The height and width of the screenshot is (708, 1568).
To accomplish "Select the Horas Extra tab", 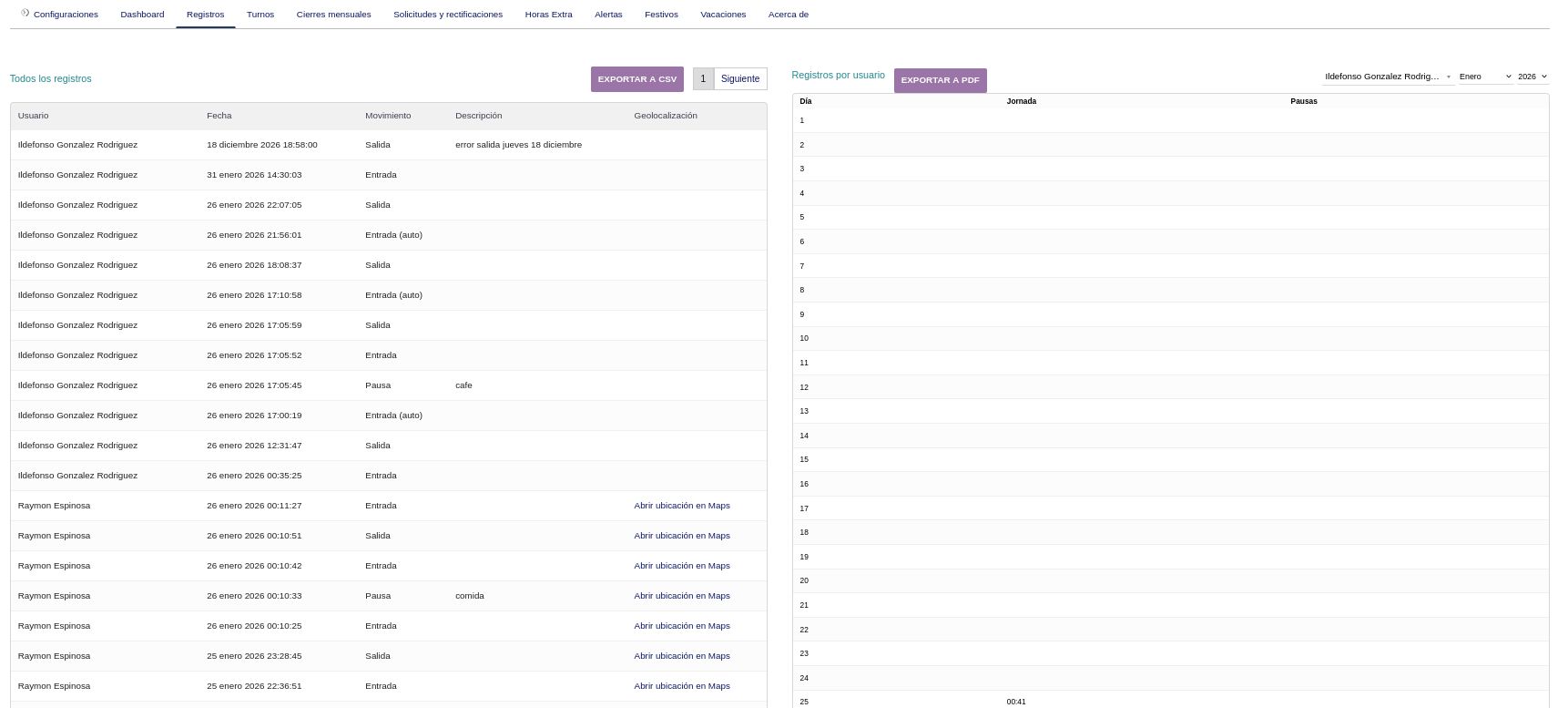I will (x=548, y=15).
